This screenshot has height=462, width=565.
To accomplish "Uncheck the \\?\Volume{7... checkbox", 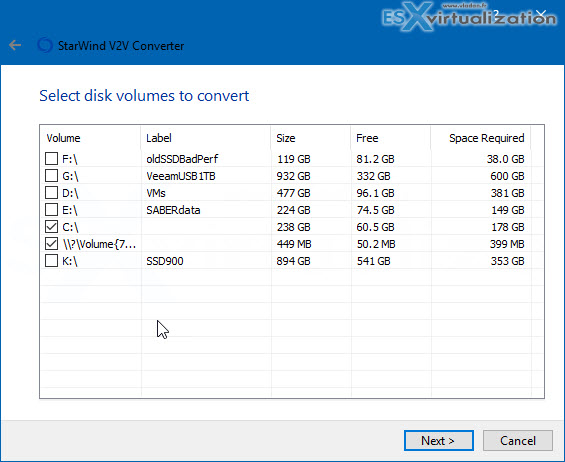I will tap(51, 244).
